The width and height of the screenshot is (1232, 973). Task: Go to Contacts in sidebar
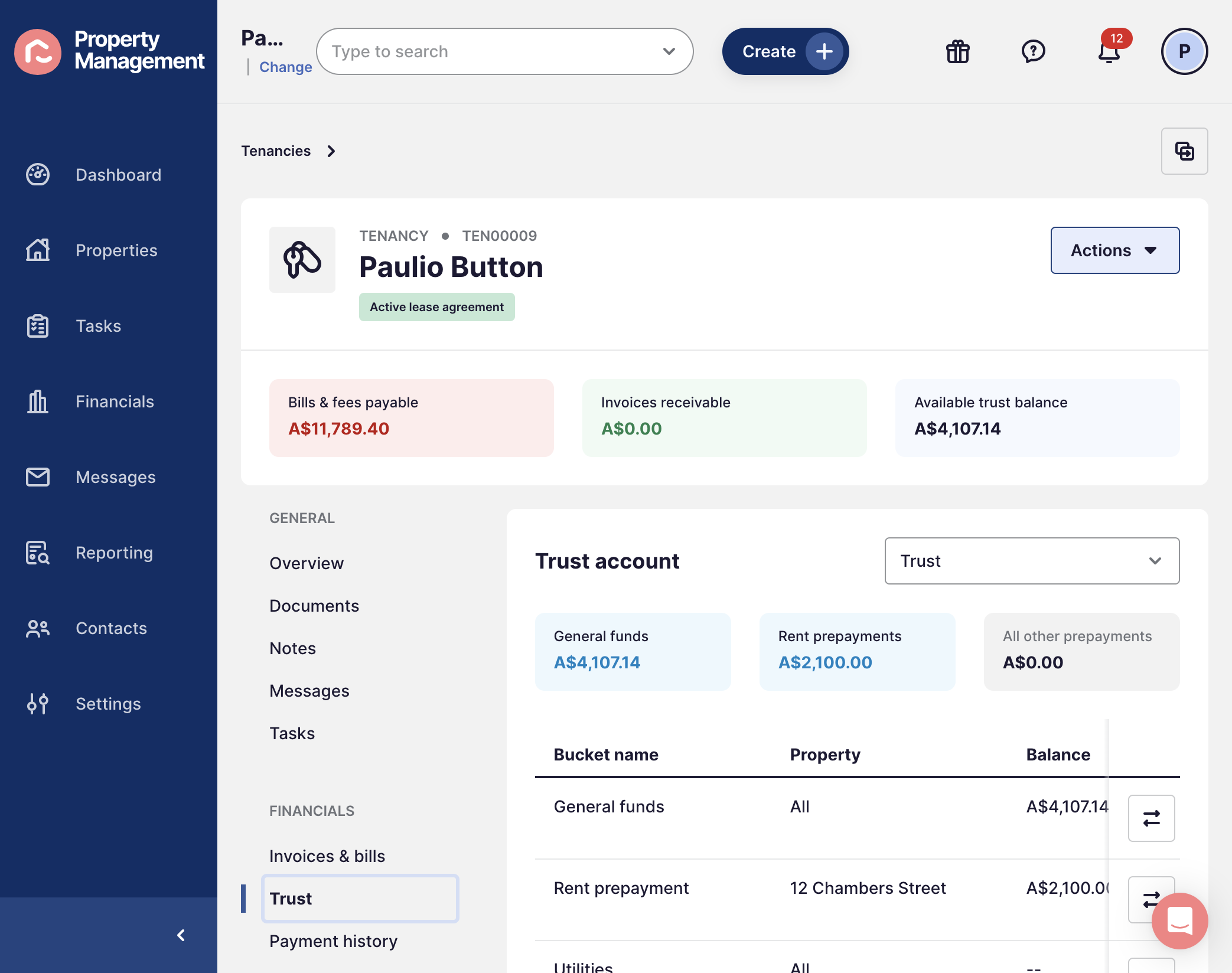point(111,628)
